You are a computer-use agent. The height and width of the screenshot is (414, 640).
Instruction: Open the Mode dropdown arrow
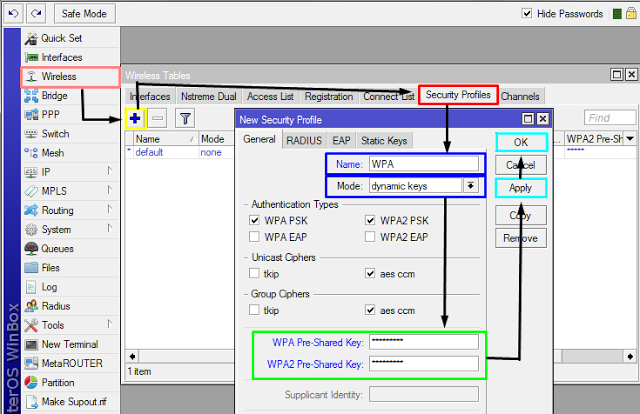pos(471,186)
